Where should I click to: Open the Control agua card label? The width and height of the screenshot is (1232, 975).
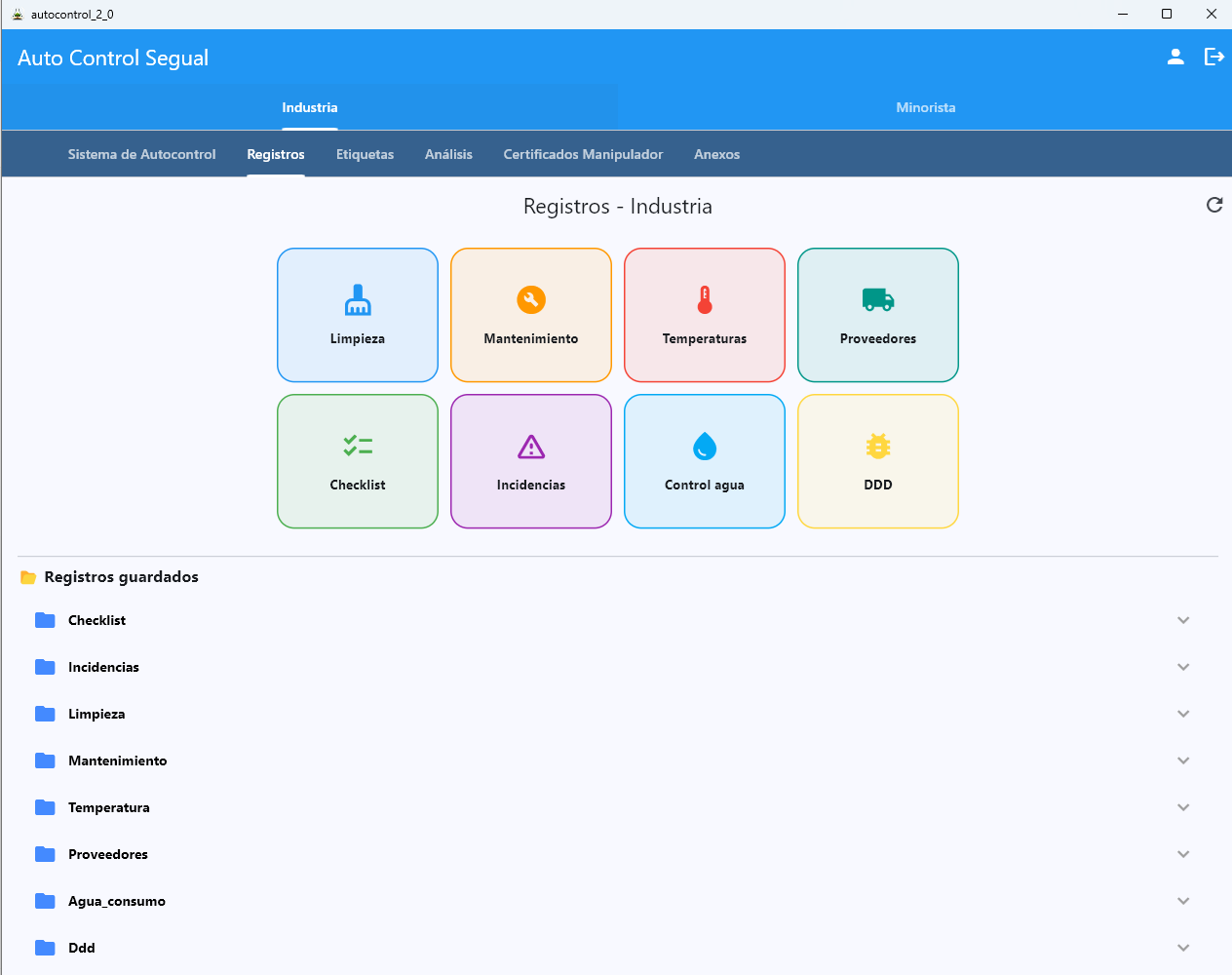(x=705, y=485)
